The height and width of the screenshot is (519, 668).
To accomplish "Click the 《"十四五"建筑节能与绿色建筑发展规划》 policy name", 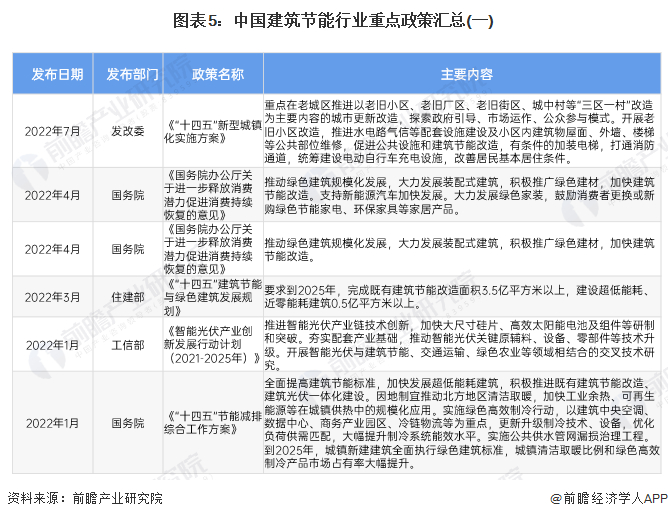I will (x=213, y=297).
